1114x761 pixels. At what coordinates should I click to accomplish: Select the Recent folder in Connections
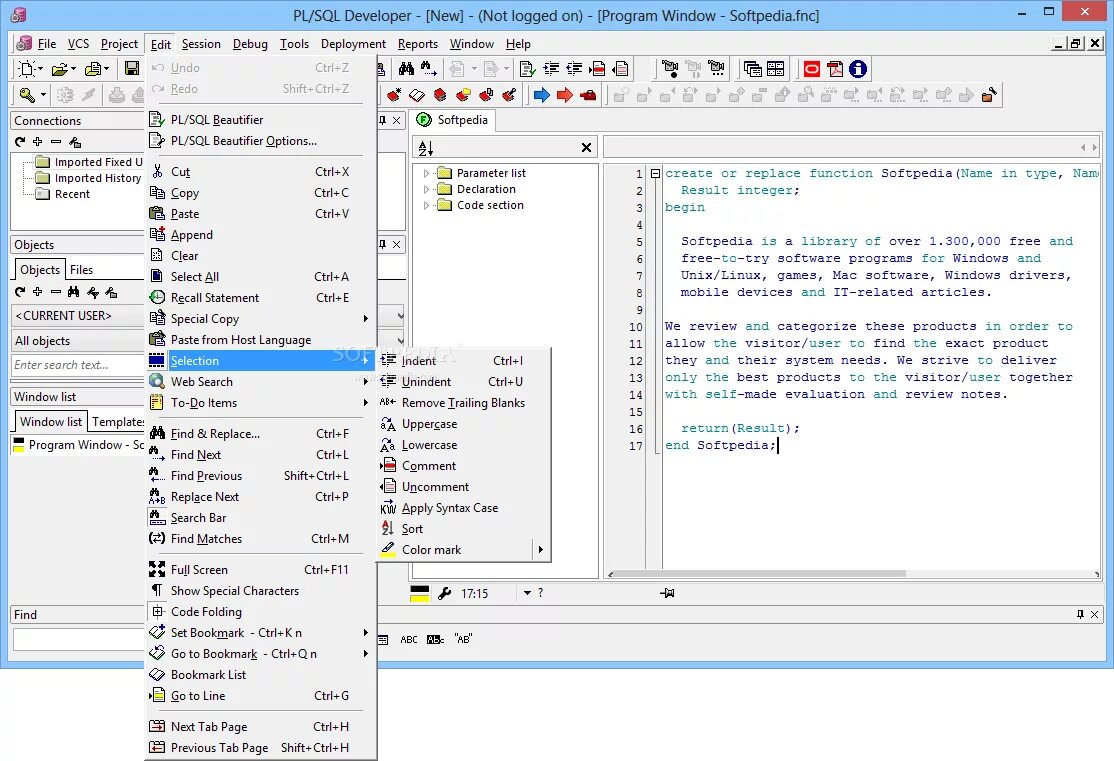(72, 194)
